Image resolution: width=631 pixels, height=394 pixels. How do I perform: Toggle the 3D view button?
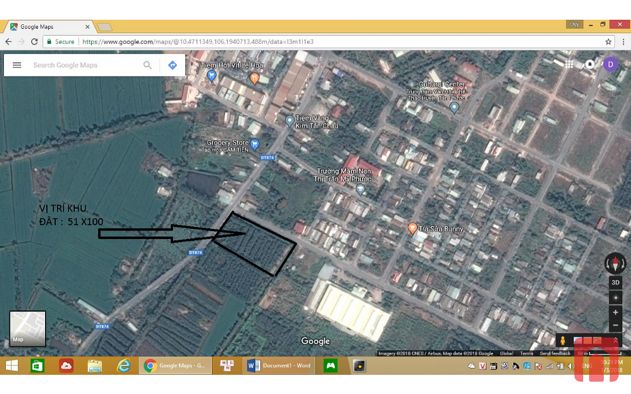615,282
